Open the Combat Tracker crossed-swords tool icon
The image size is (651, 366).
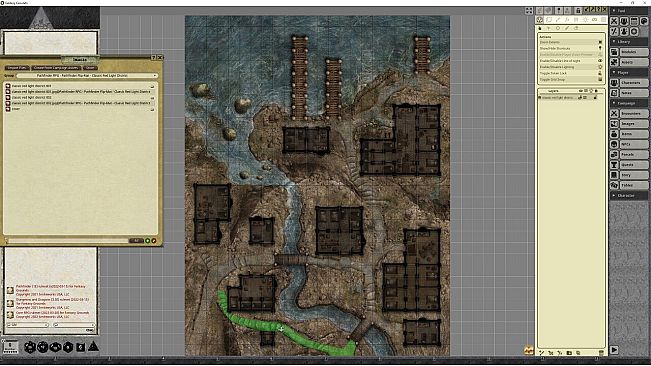coord(614,21)
